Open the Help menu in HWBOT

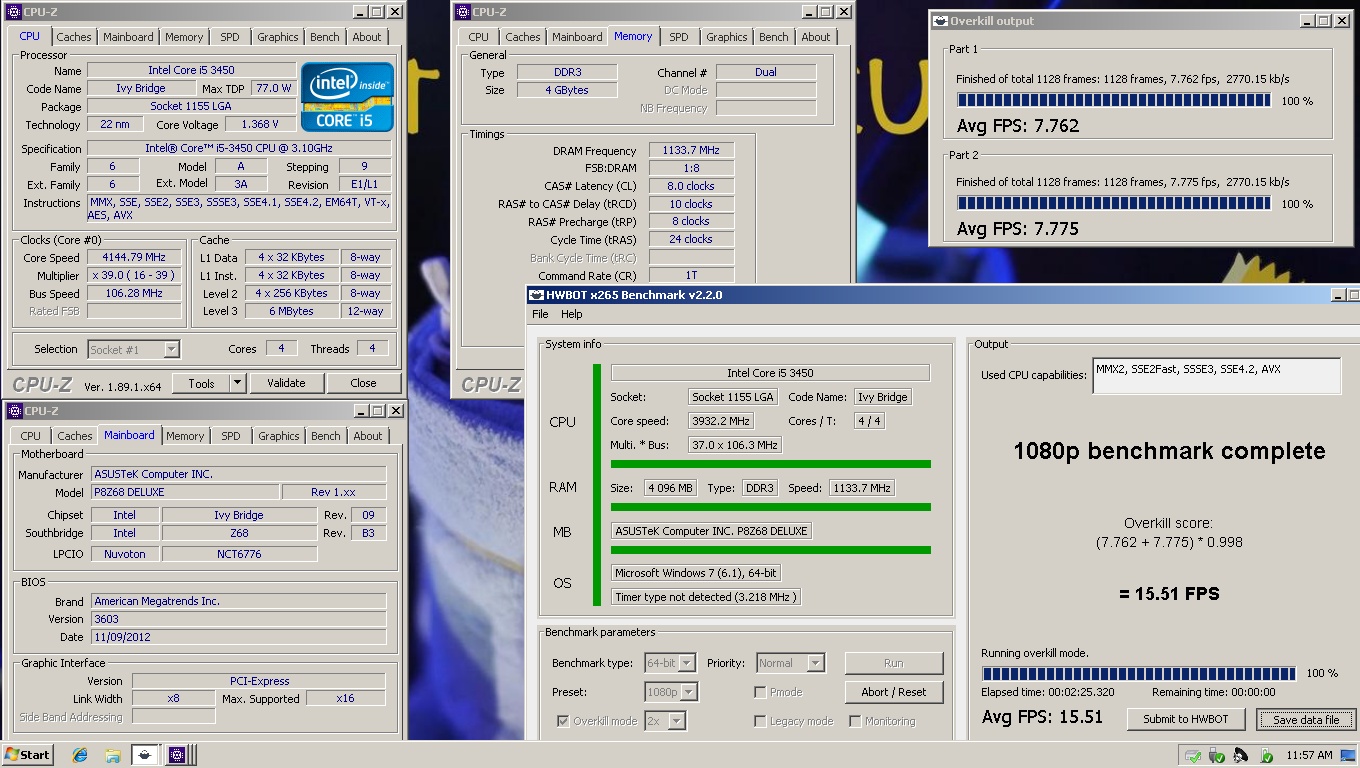coord(571,314)
